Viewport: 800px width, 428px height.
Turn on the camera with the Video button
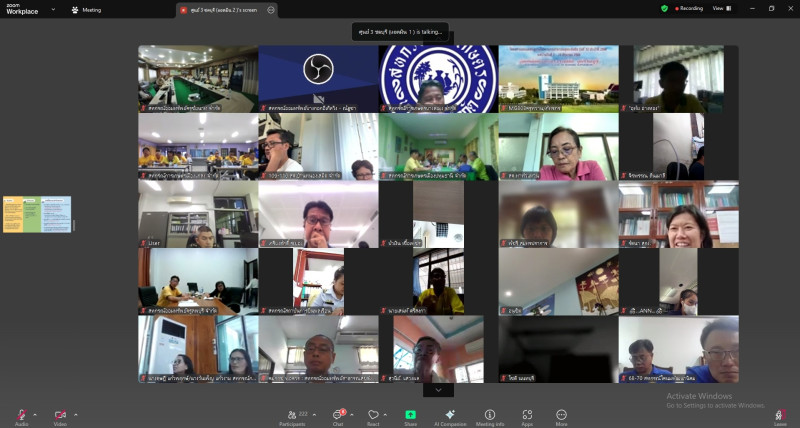60,417
